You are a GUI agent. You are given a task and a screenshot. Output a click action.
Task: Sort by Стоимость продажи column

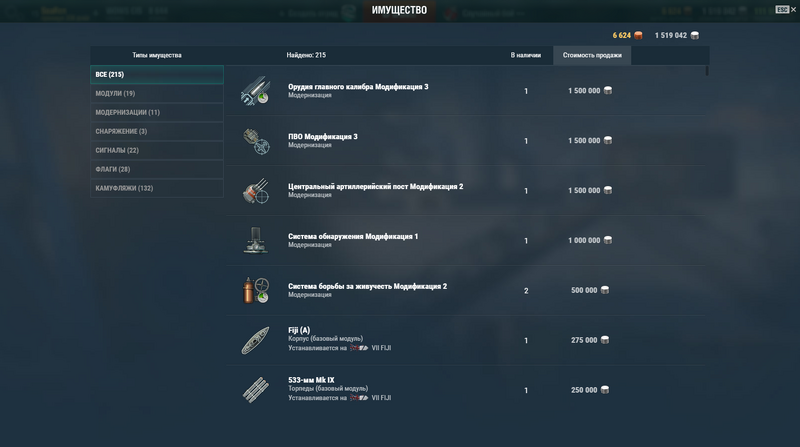point(592,55)
